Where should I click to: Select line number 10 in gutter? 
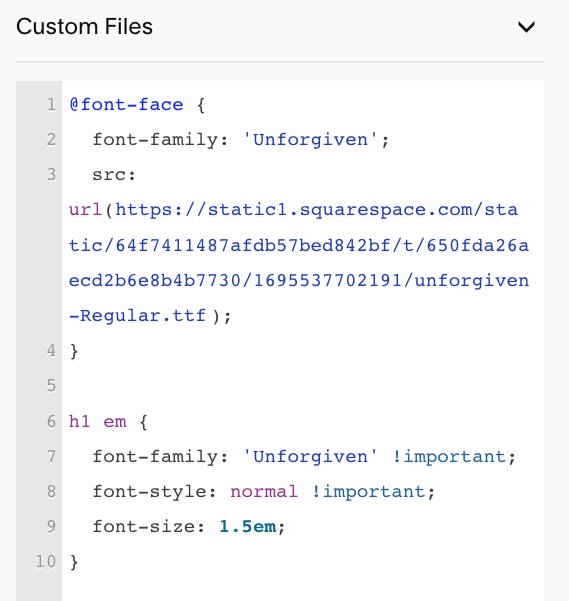point(46,562)
